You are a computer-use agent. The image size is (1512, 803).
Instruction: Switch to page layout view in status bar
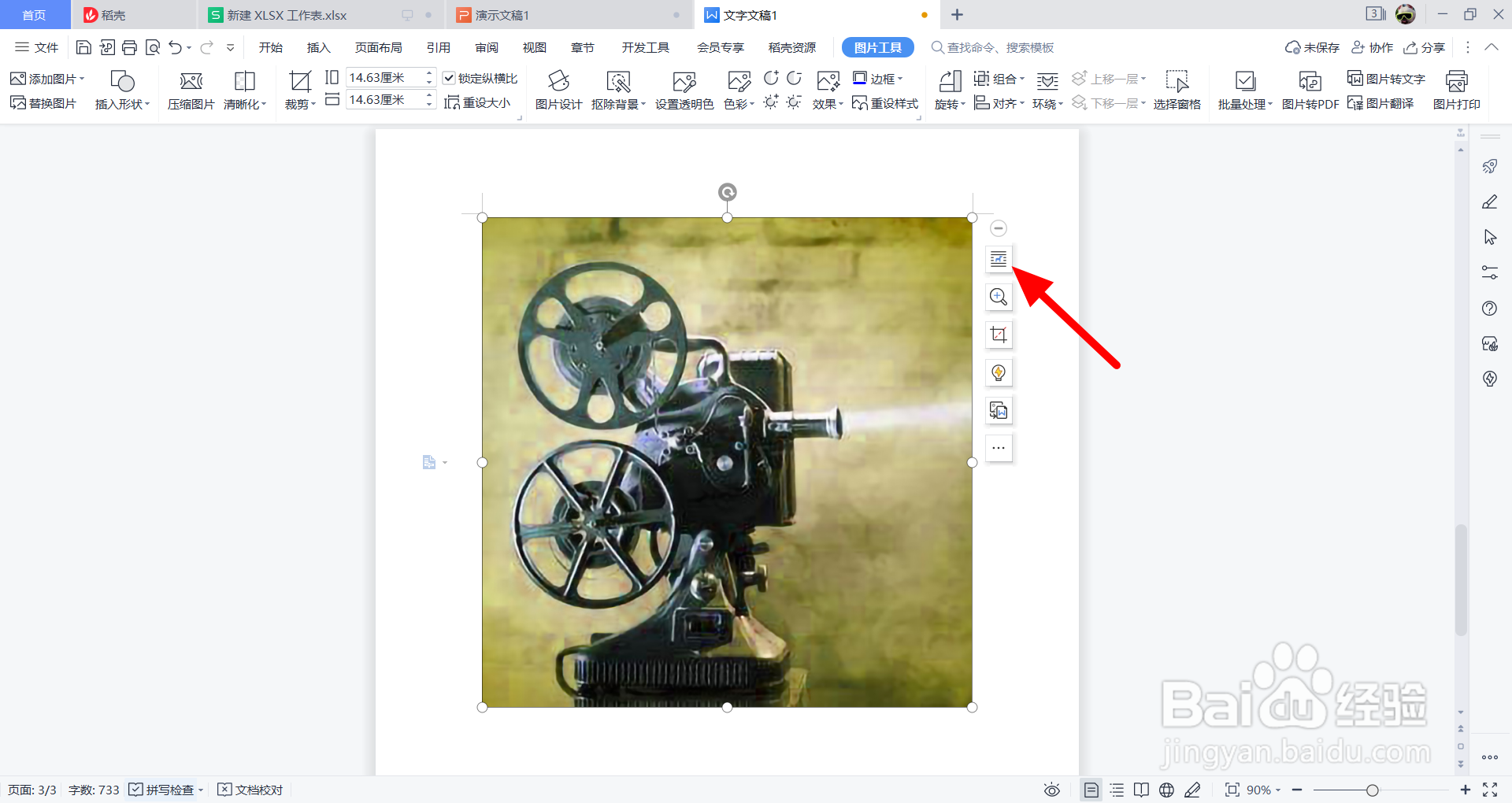pos(1091,790)
